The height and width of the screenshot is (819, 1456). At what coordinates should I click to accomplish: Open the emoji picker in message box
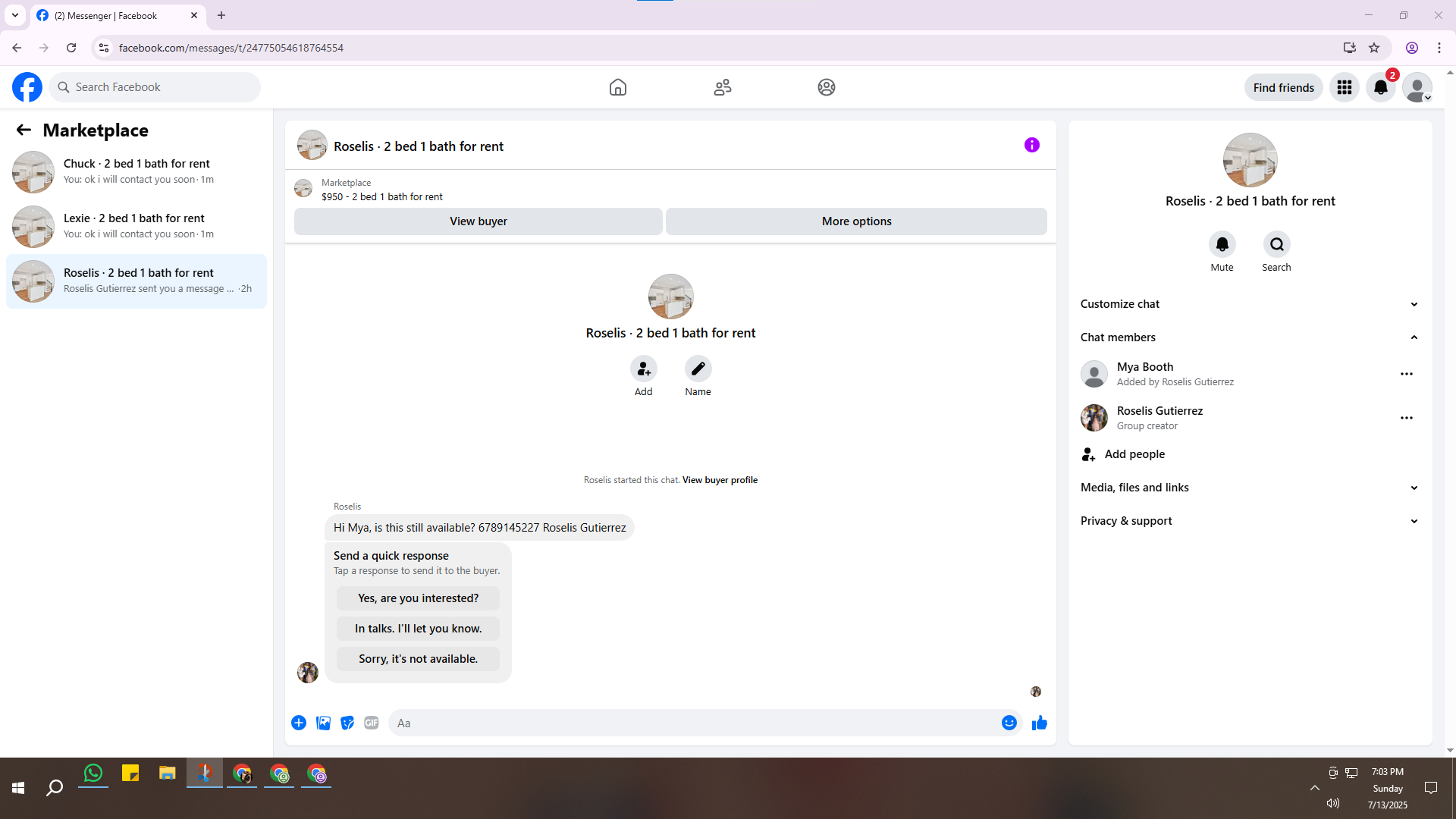coord(1009,723)
